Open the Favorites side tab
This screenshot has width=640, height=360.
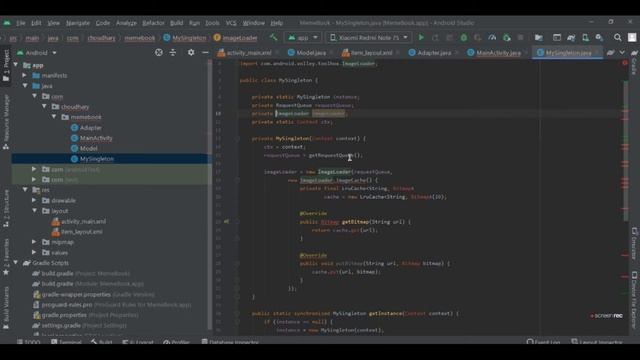tap(6, 257)
